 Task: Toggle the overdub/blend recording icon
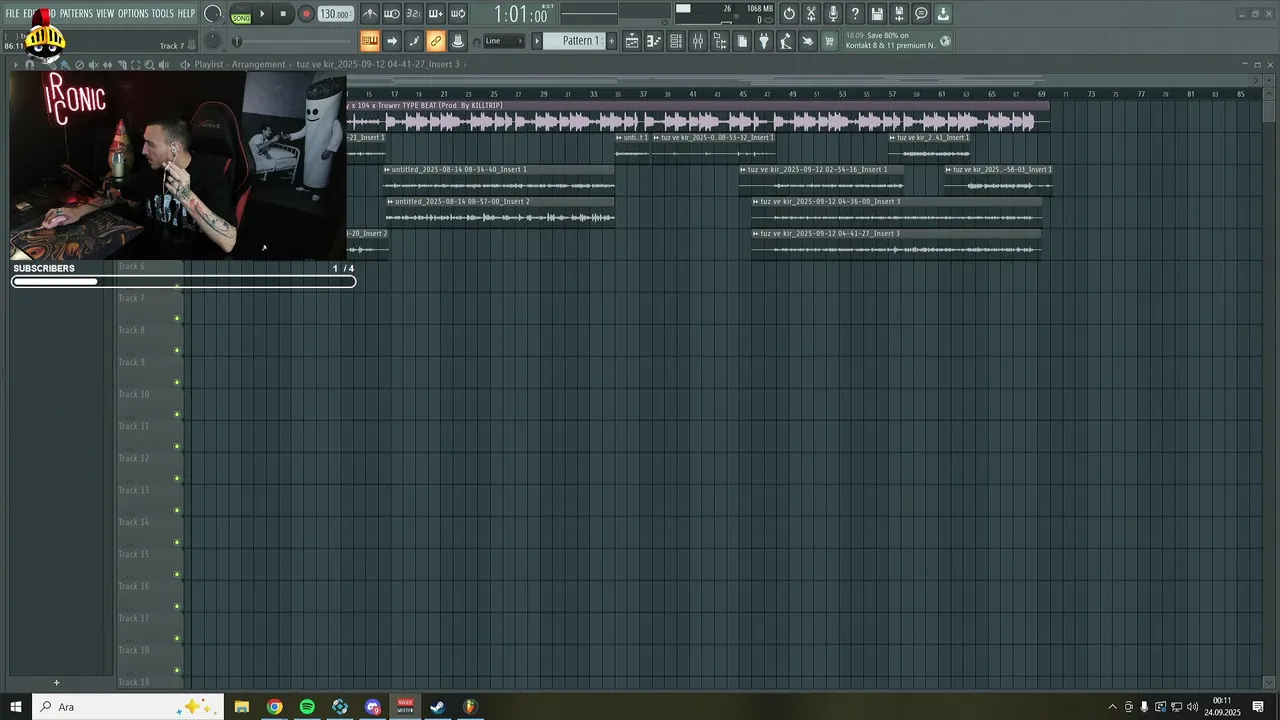(x=436, y=14)
